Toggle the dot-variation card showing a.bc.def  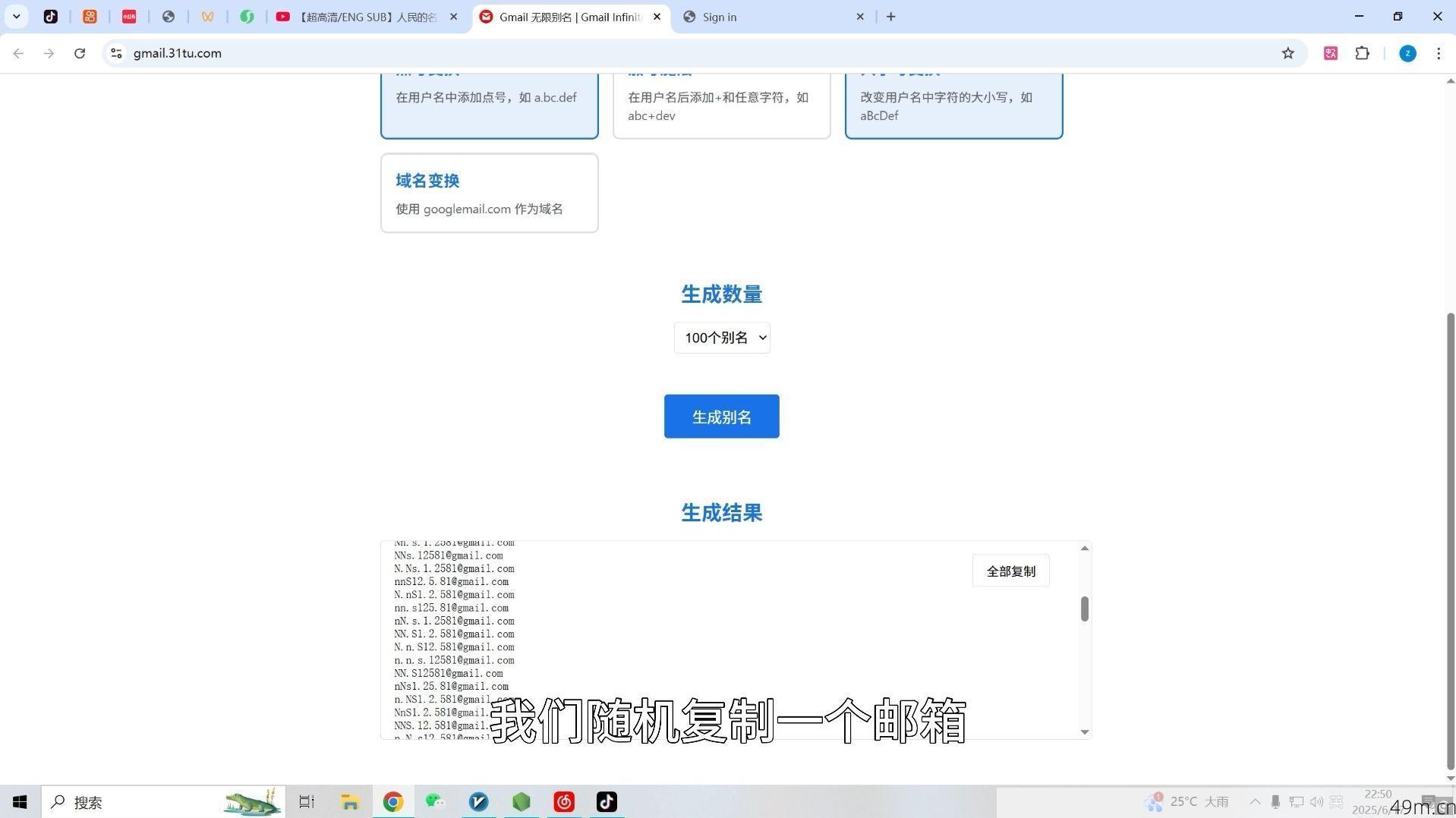[x=489, y=105]
